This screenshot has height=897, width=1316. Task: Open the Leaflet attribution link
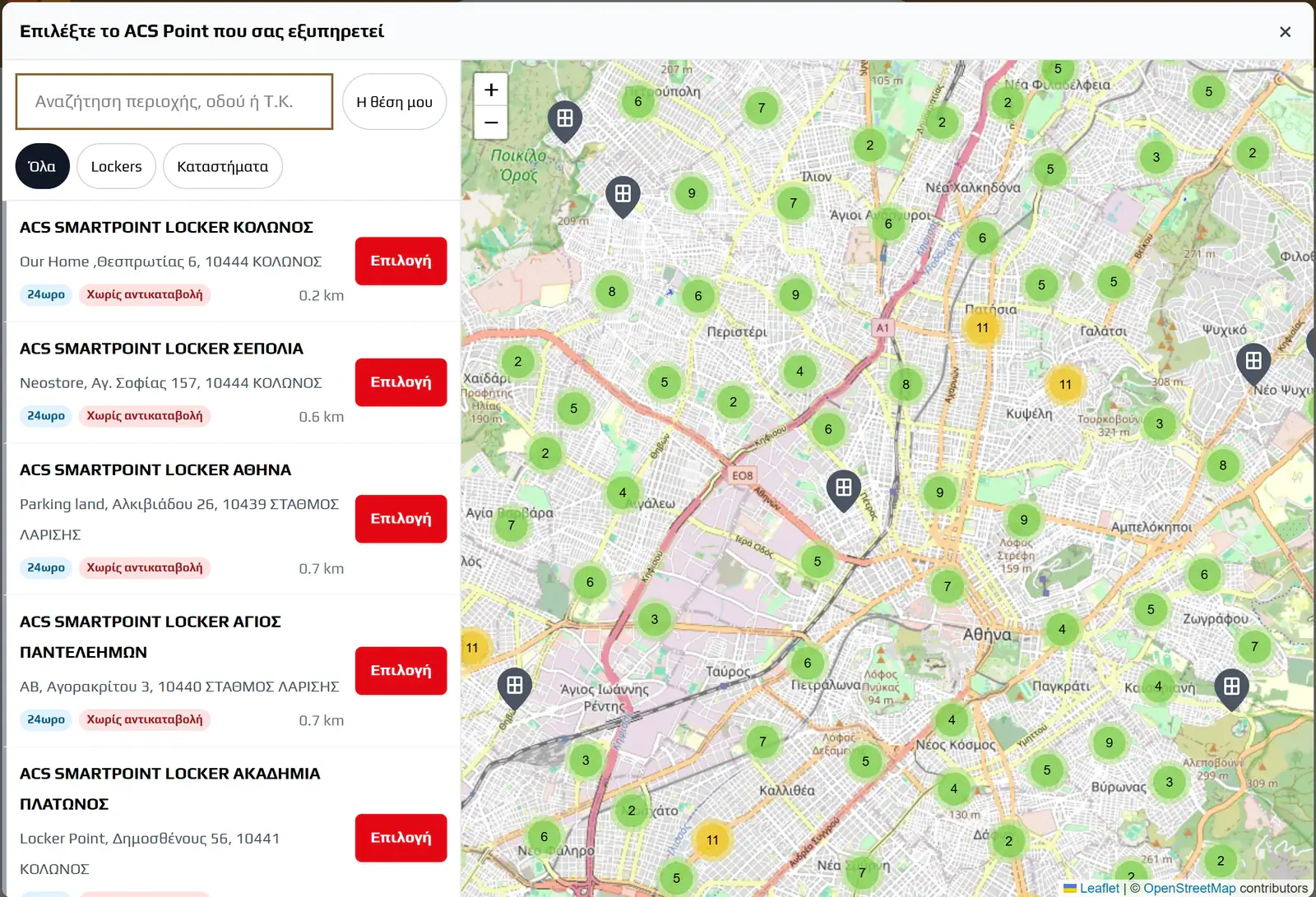tap(1100, 888)
